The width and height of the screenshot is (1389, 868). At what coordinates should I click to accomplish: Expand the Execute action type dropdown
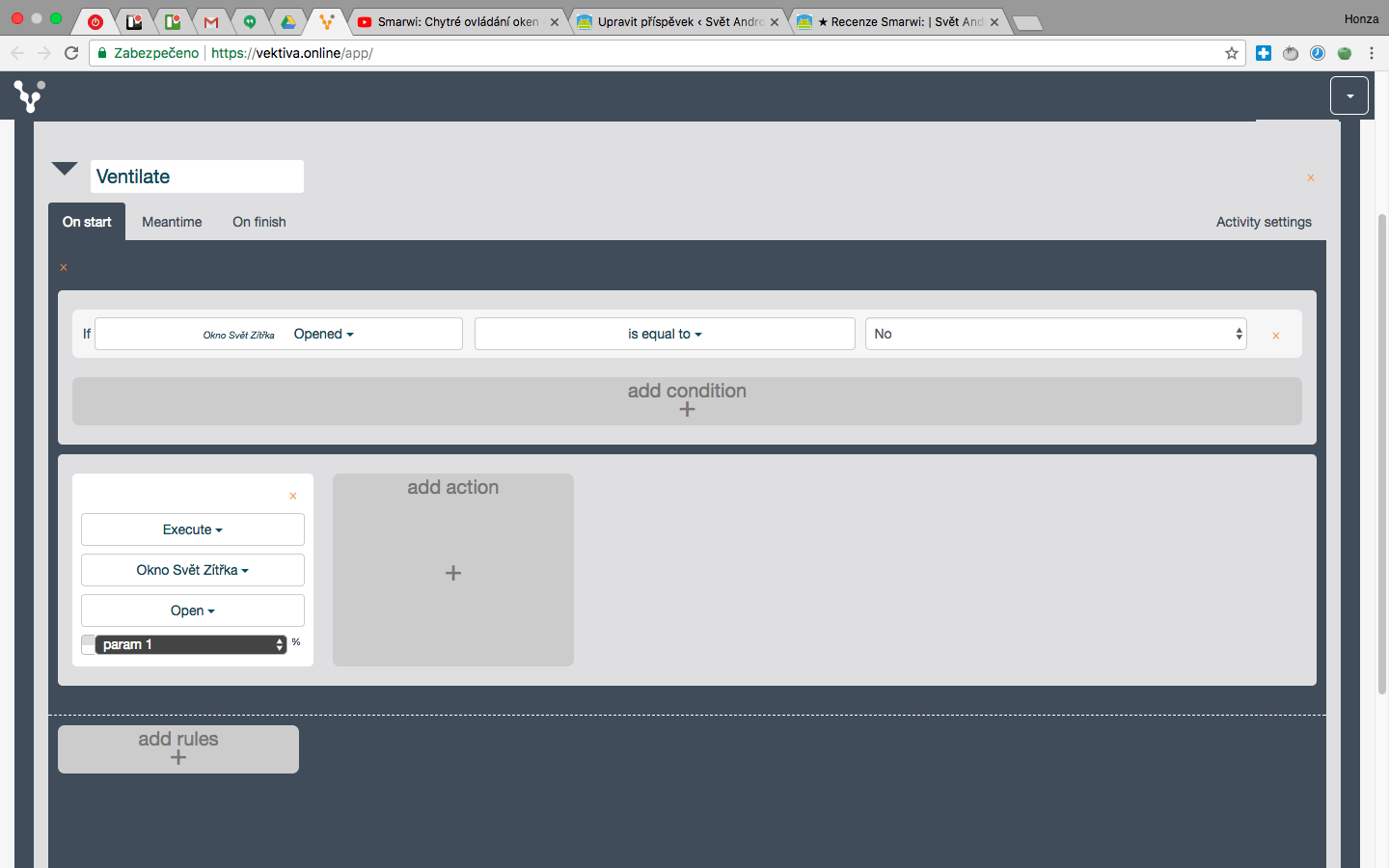click(193, 529)
